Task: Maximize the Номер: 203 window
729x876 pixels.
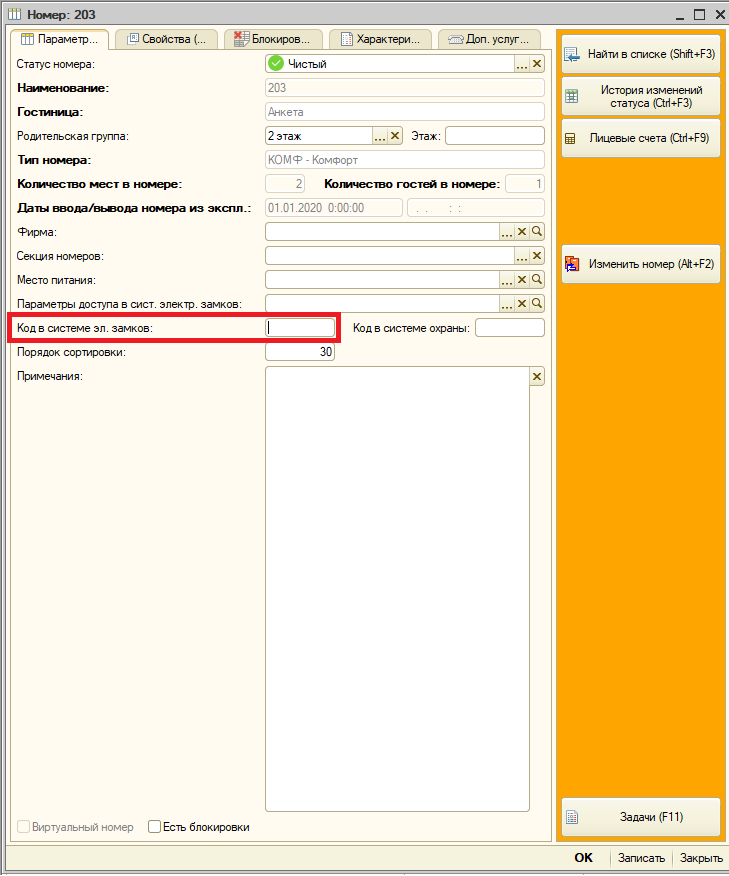Action: 699,15
